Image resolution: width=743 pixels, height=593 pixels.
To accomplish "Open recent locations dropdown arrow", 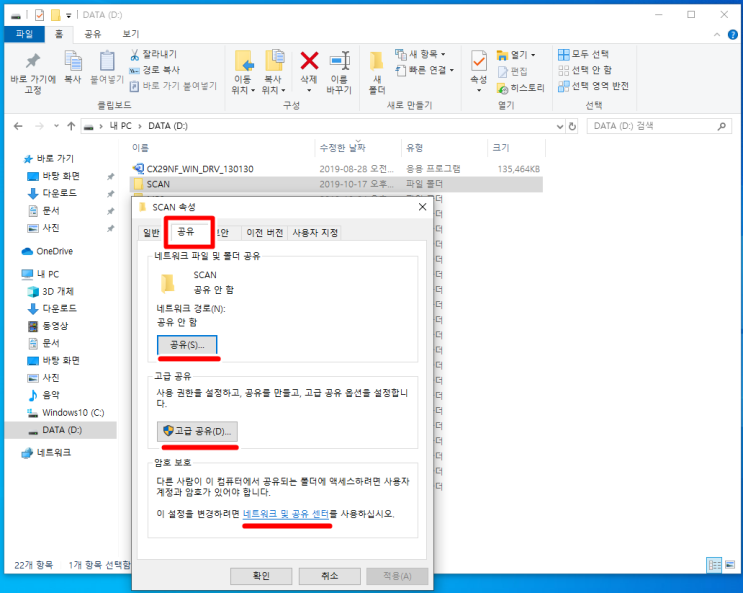I will (56, 126).
